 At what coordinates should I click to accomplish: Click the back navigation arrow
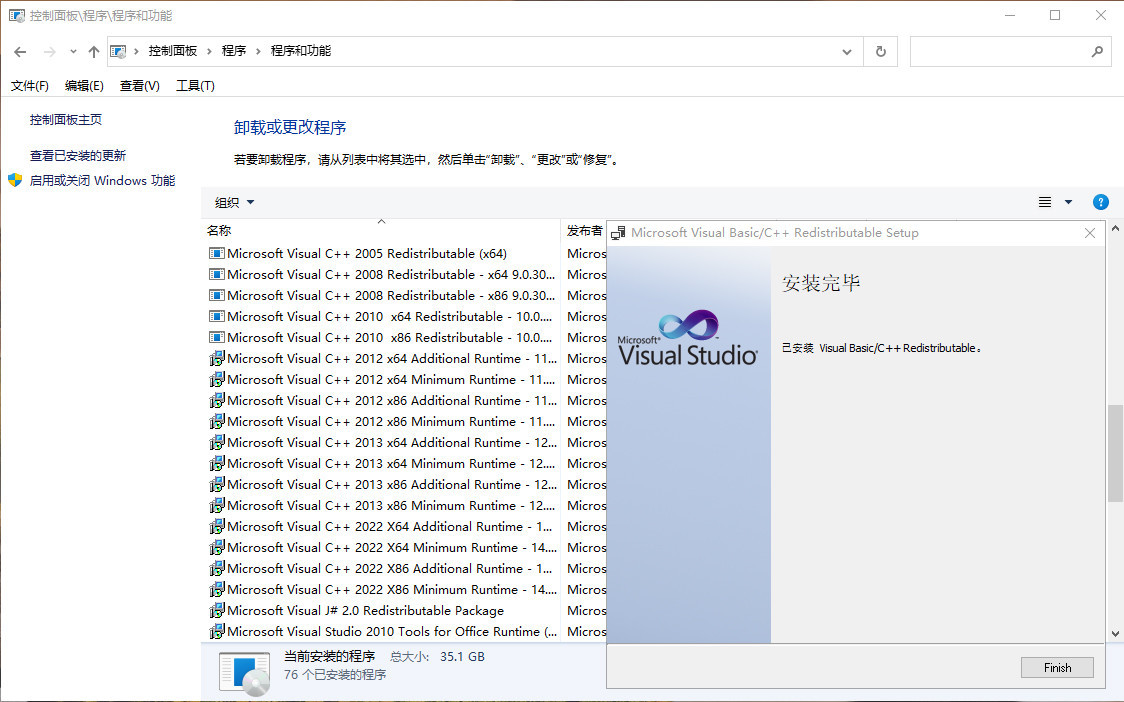[20, 51]
